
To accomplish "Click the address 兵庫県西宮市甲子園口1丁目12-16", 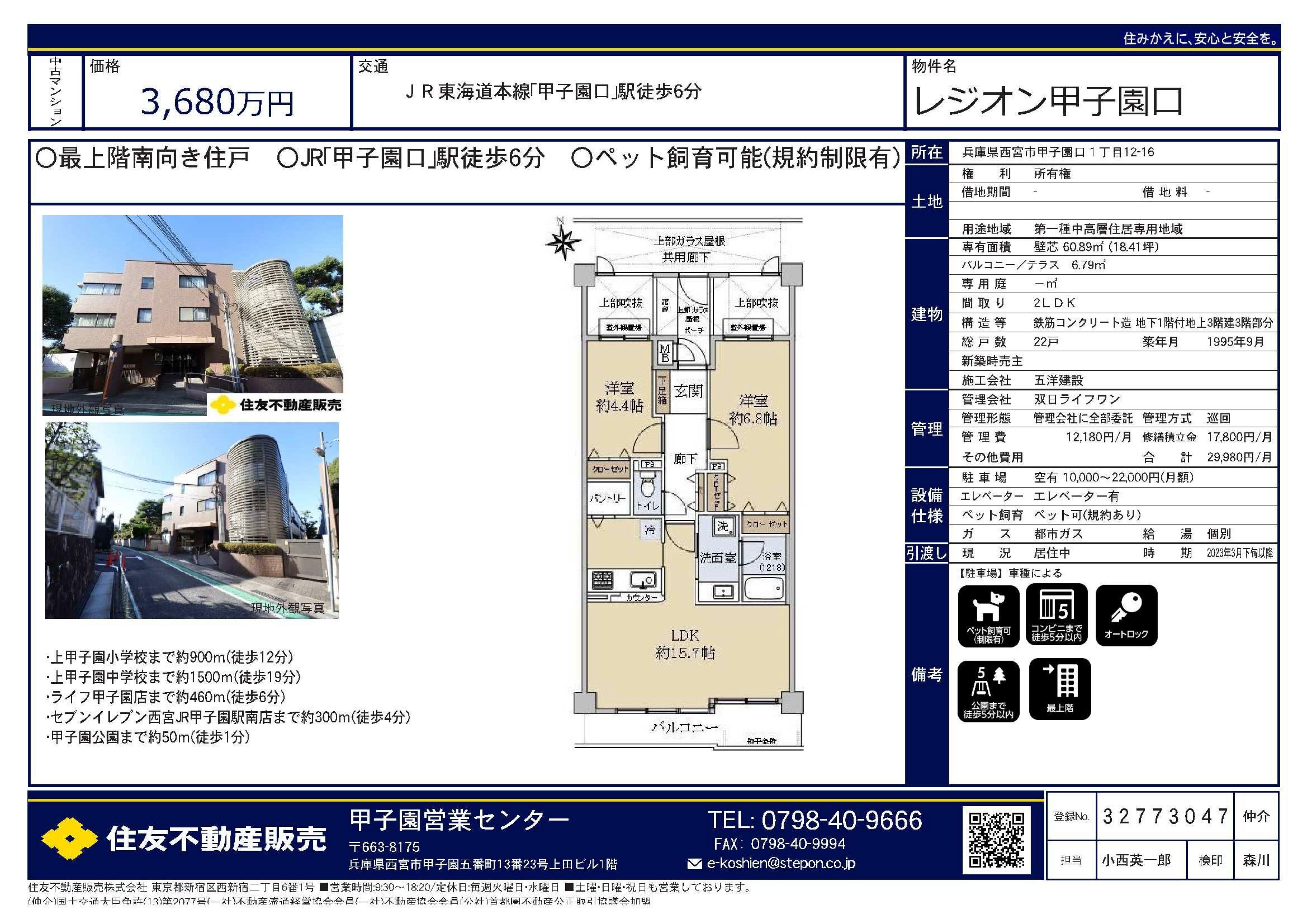I will click(1058, 153).
